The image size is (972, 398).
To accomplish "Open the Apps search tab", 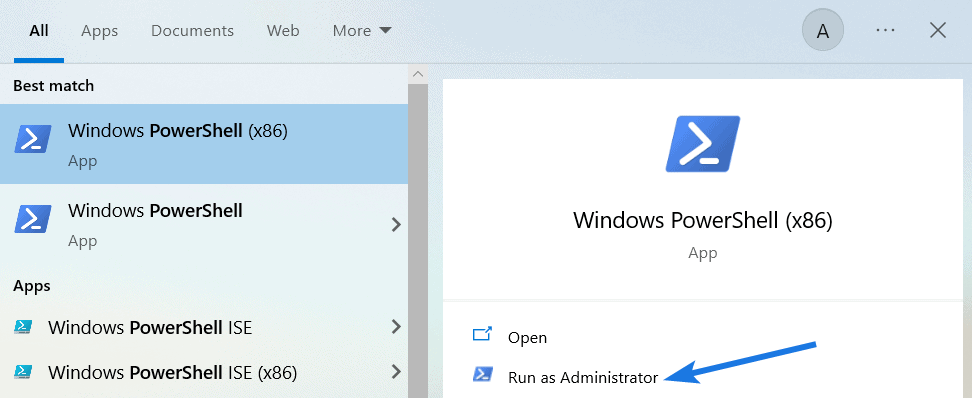I will point(99,31).
